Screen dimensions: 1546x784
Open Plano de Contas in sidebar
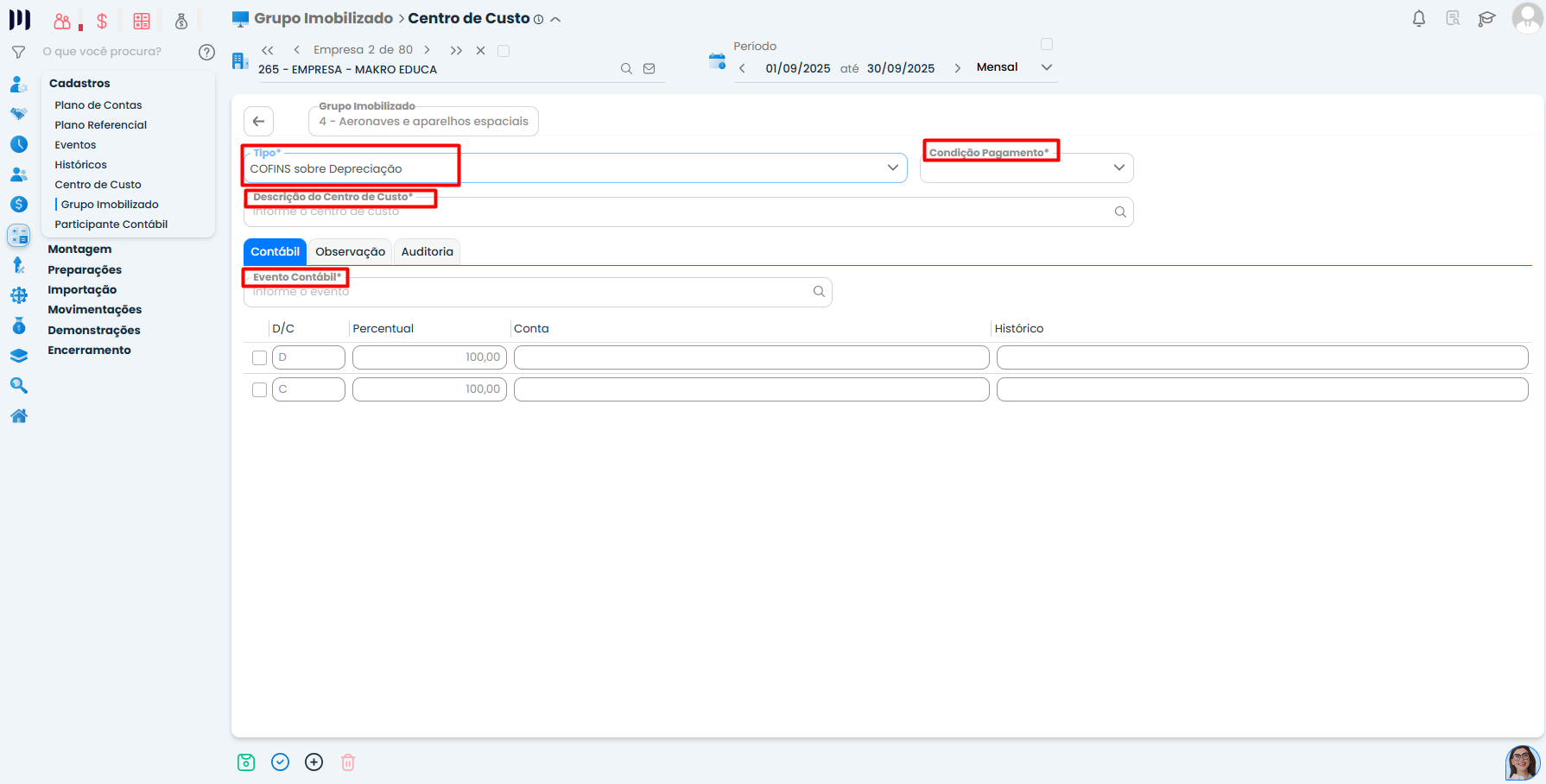98,105
